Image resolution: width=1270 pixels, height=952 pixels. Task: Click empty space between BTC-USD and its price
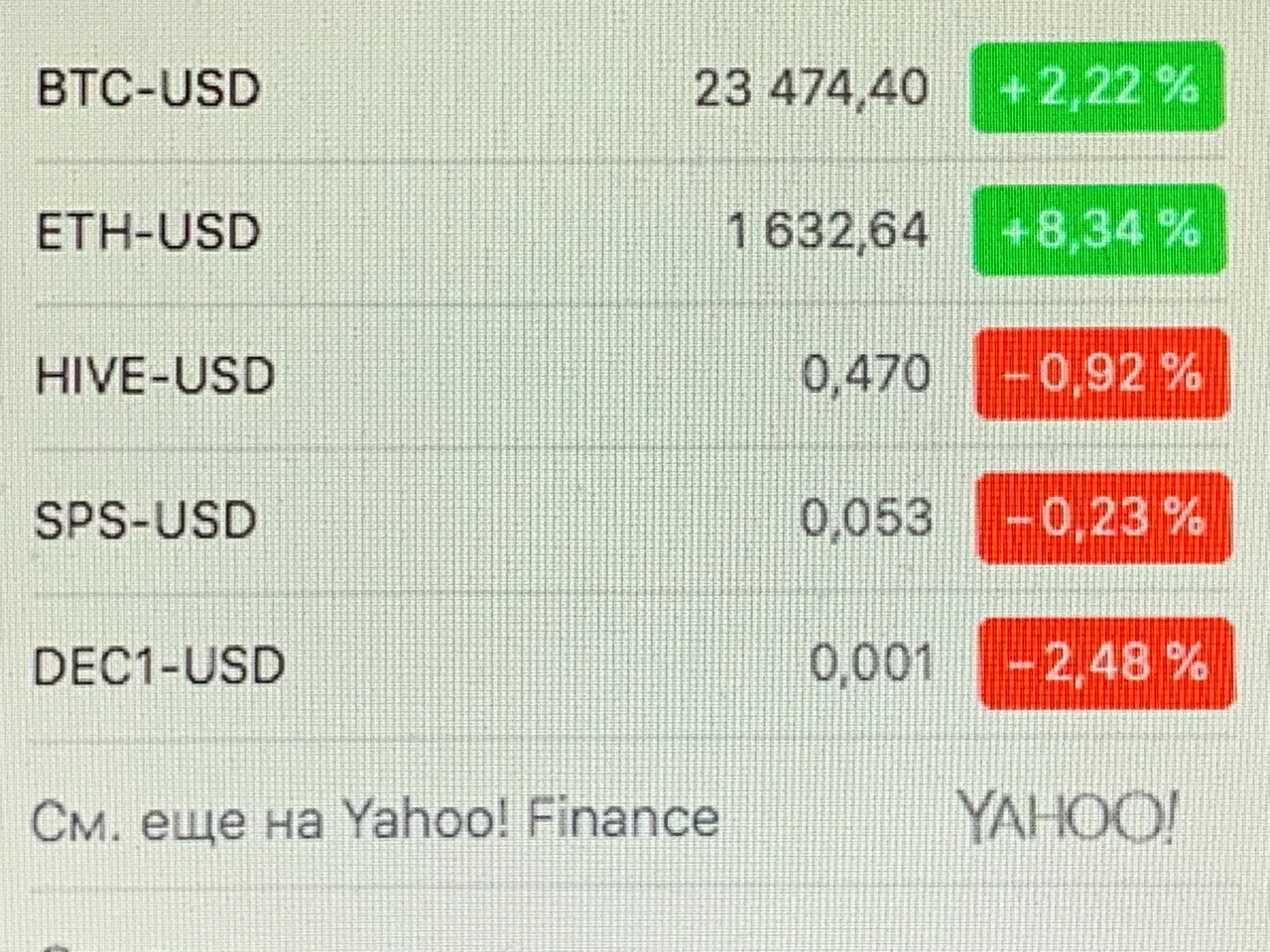[476, 89]
